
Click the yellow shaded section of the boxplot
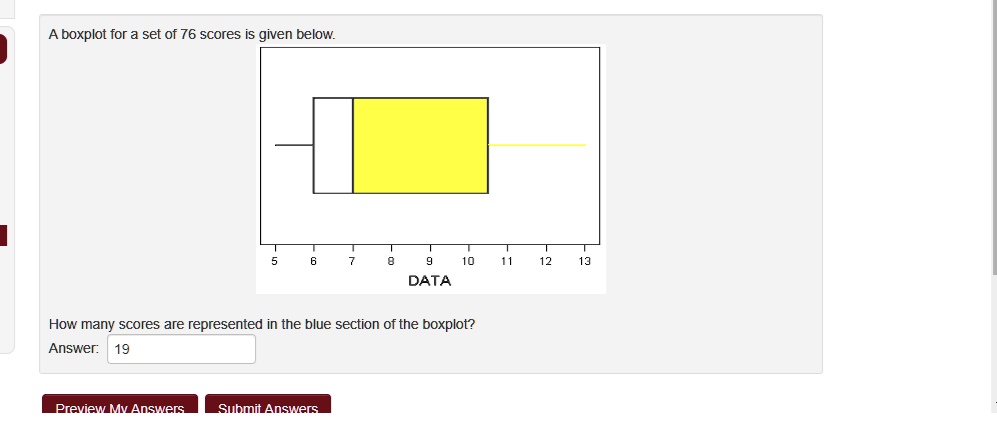coord(420,146)
